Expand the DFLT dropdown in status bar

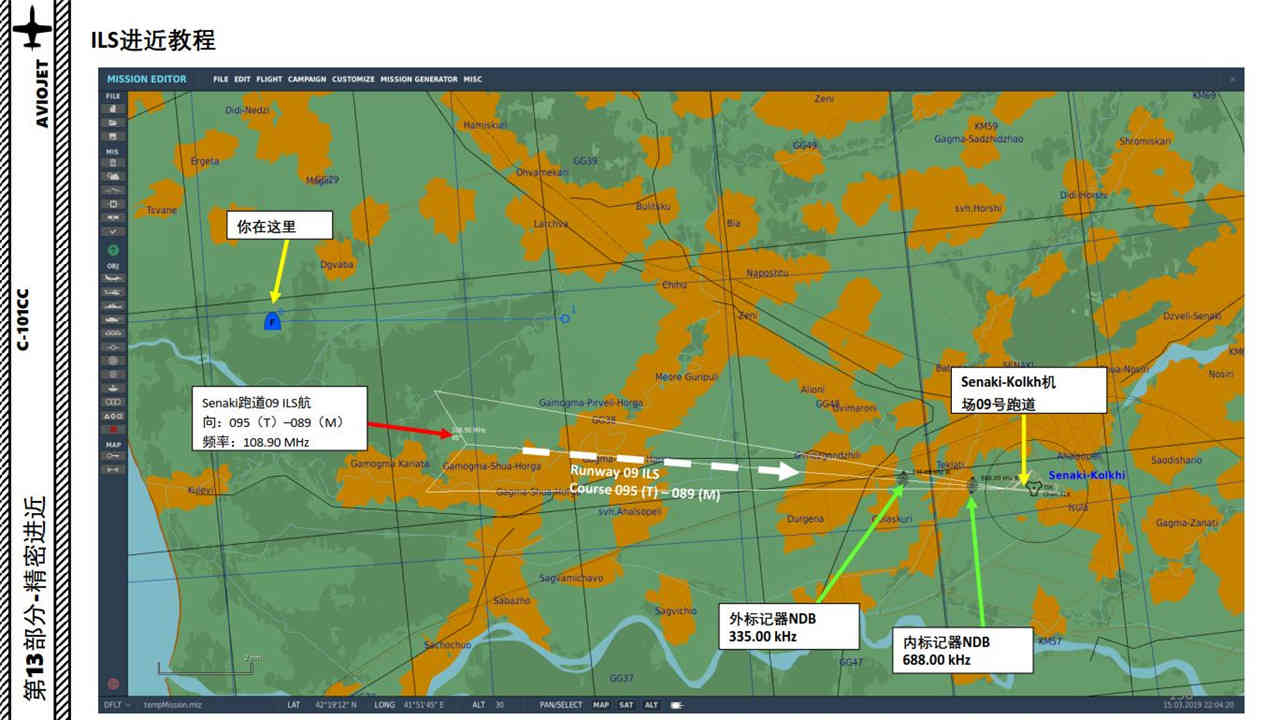coord(116,705)
